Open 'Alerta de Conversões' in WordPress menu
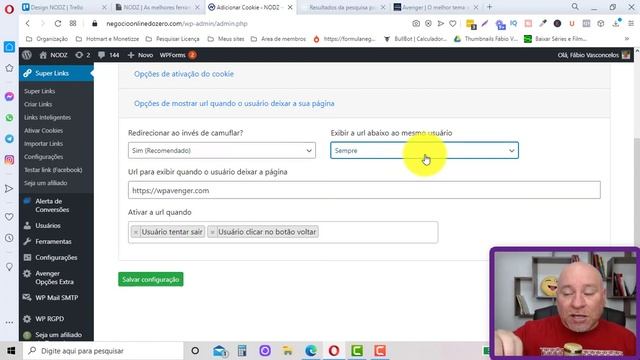The width and height of the screenshot is (640, 360). (52, 205)
